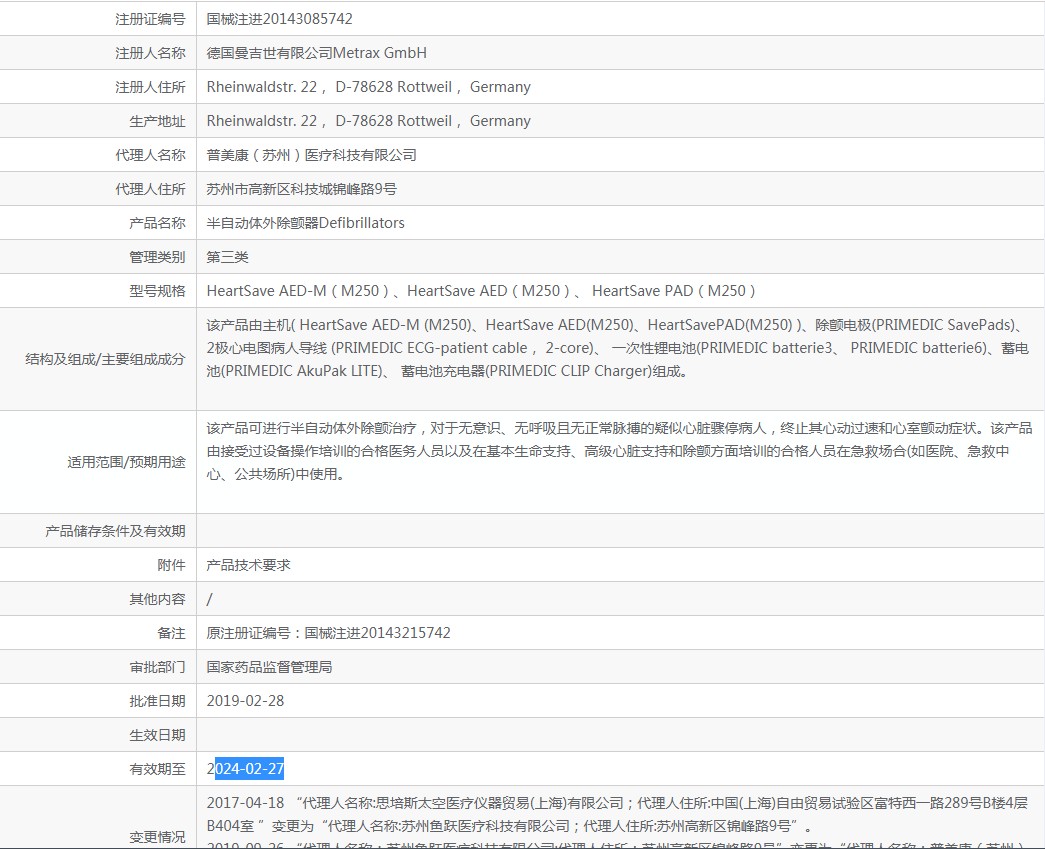Click the 产品储存条件及有效期 label
This screenshot has width=1045, height=849.
coord(115,531)
